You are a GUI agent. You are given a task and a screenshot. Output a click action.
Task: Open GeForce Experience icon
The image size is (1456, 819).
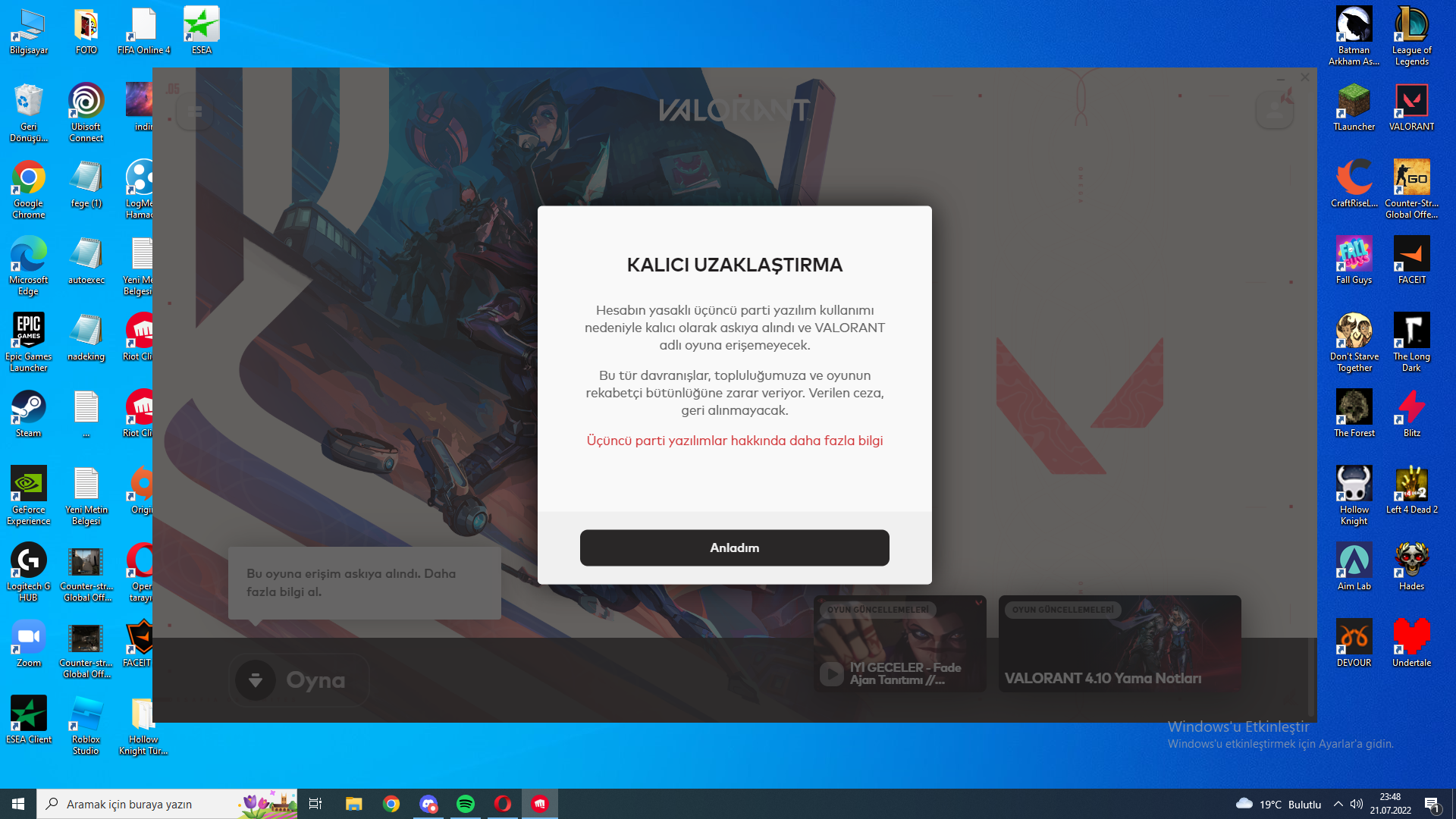pos(29,485)
